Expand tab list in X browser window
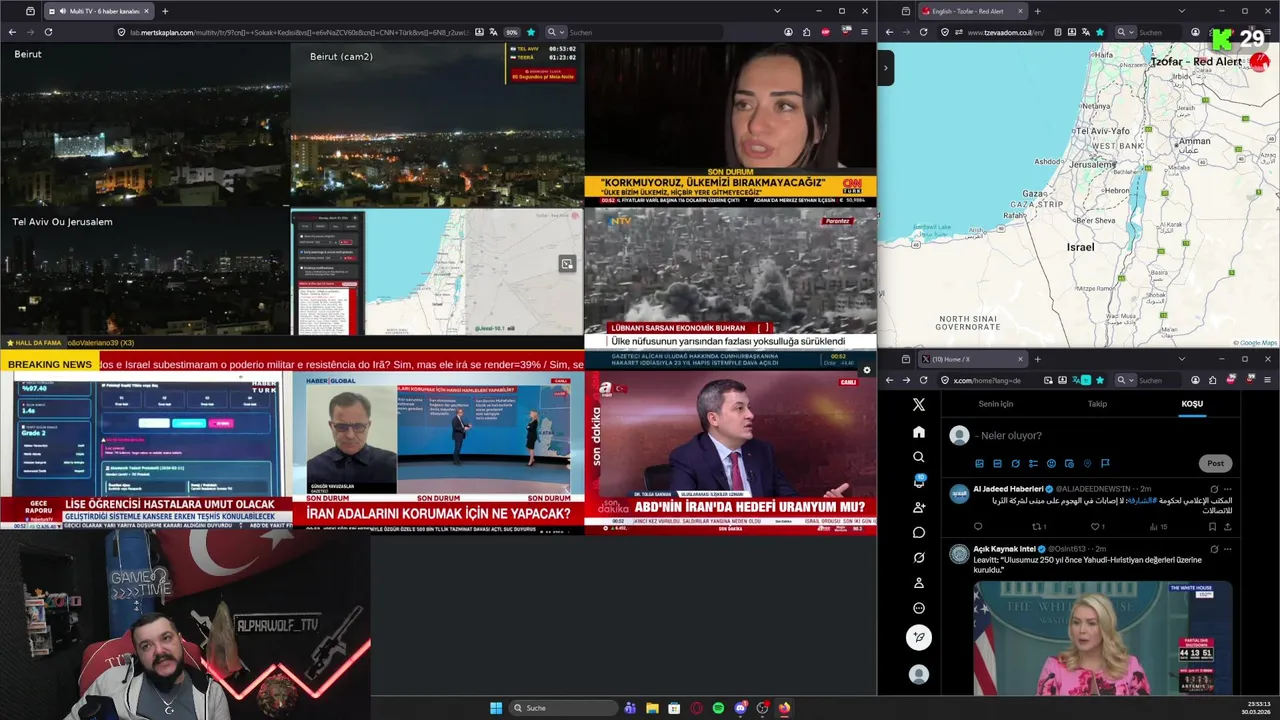 [x=1181, y=359]
